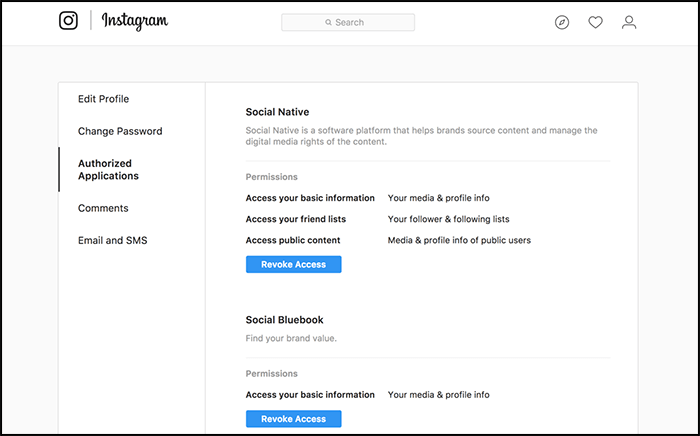Open the Explore compass icon
The image size is (700, 436).
click(562, 22)
